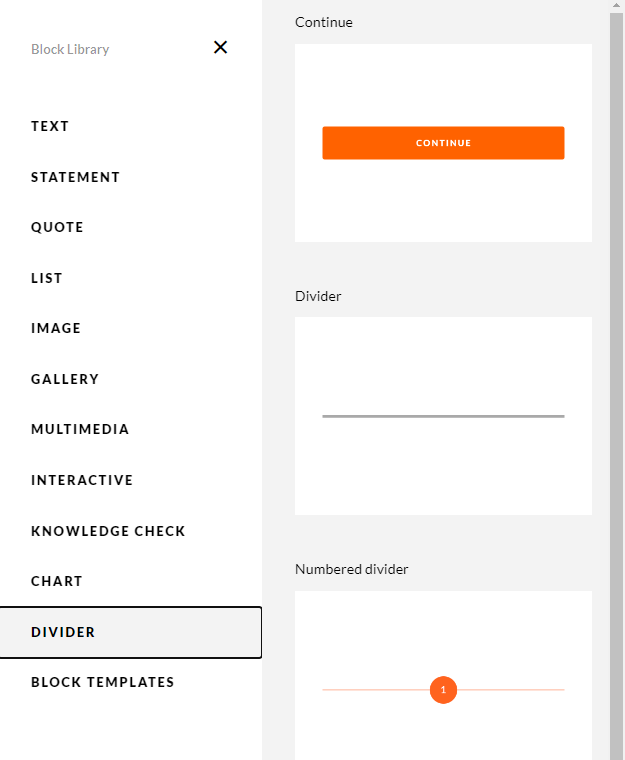Open the Image block category
The width and height of the screenshot is (625, 760).
pos(56,328)
